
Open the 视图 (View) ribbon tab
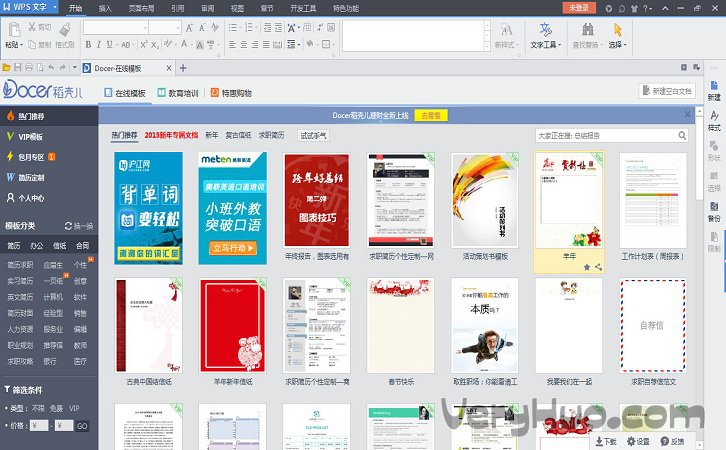coord(237,8)
